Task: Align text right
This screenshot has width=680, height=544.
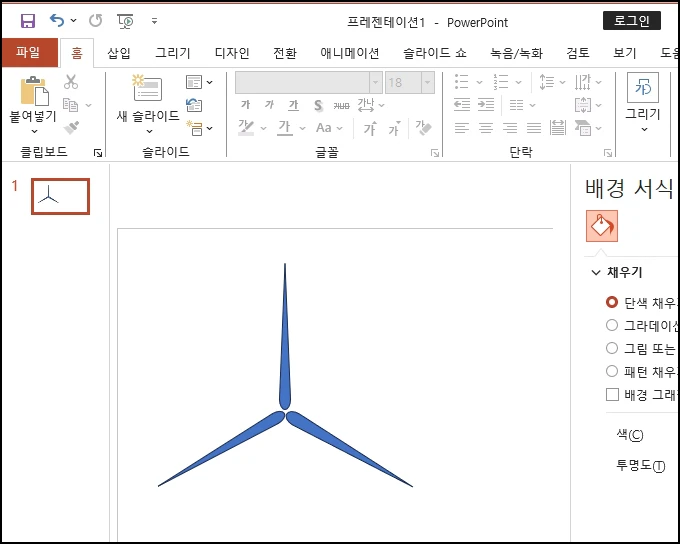Action: (510, 128)
